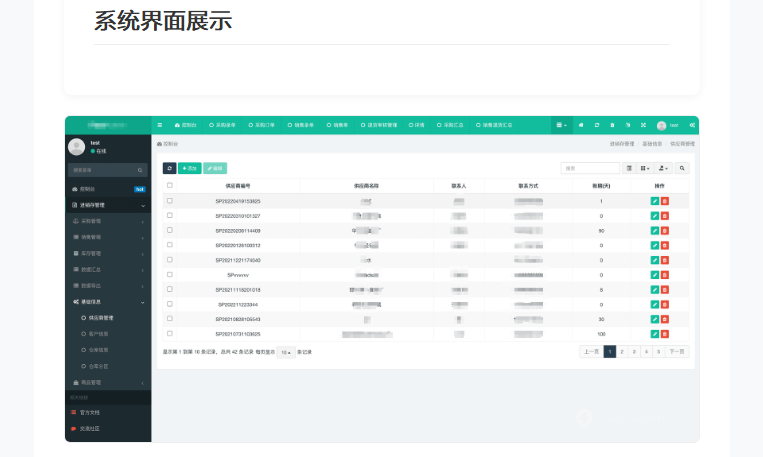The height and width of the screenshot is (457, 763).
Task: Check the checkbox for row SP20220310101327
Action: point(170,215)
